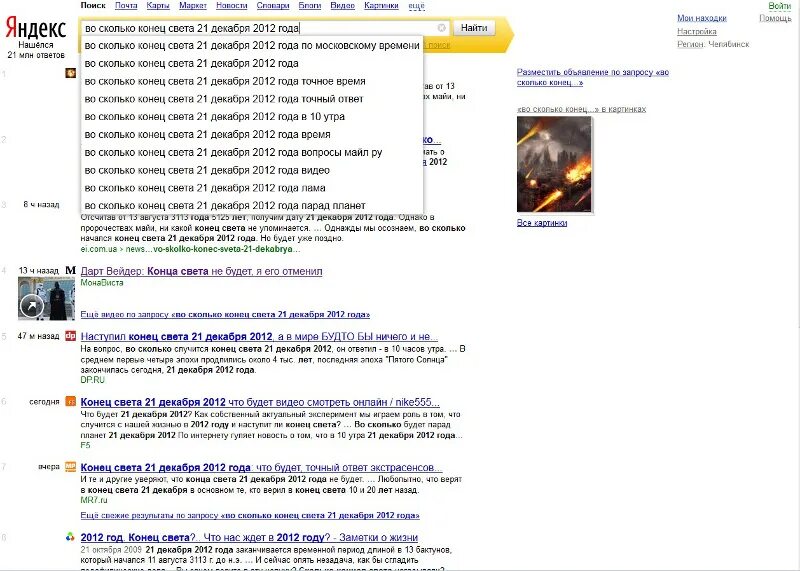This screenshot has width=800, height=571.
Task: Select suggestion ending 'года время'
Action: pos(252,135)
